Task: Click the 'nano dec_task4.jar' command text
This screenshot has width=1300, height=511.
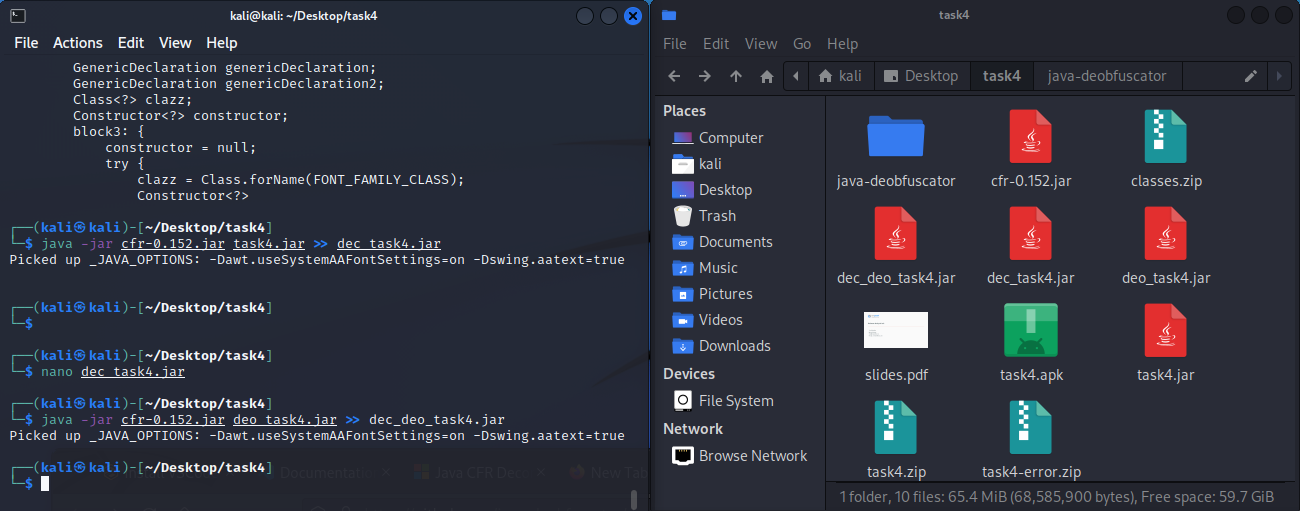Action: click(113, 372)
